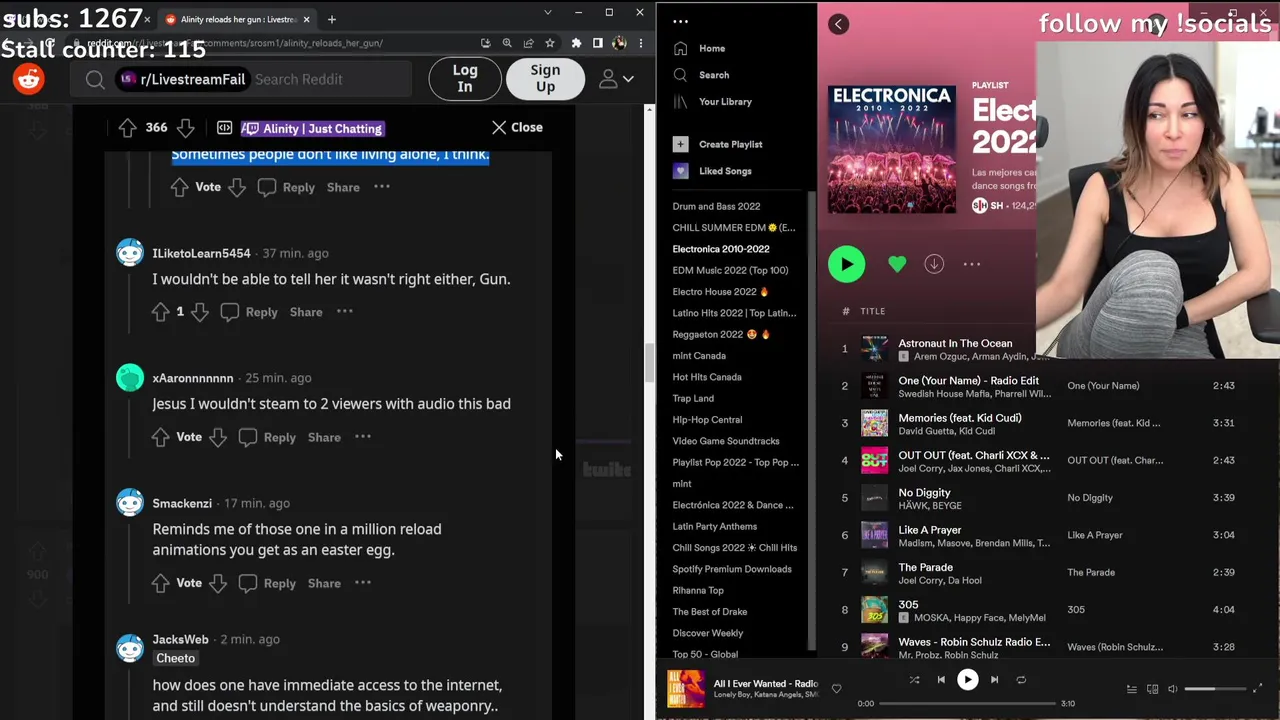The image size is (1280, 720).
Task: Click the Sign Up button
Action: pos(545,79)
